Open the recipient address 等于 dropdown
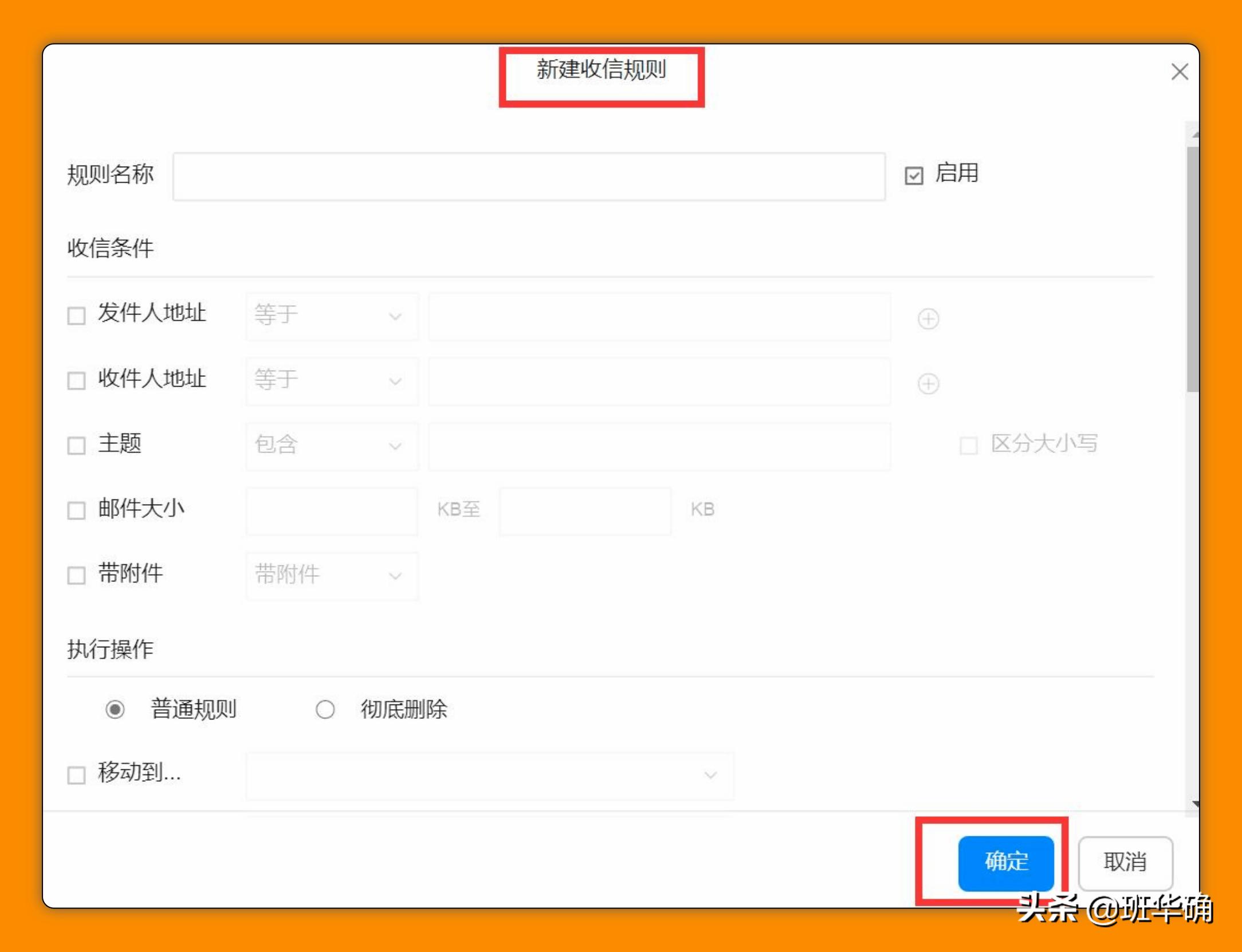Image resolution: width=1242 pixels, height=952 pixels. click(x=332, y=381)
